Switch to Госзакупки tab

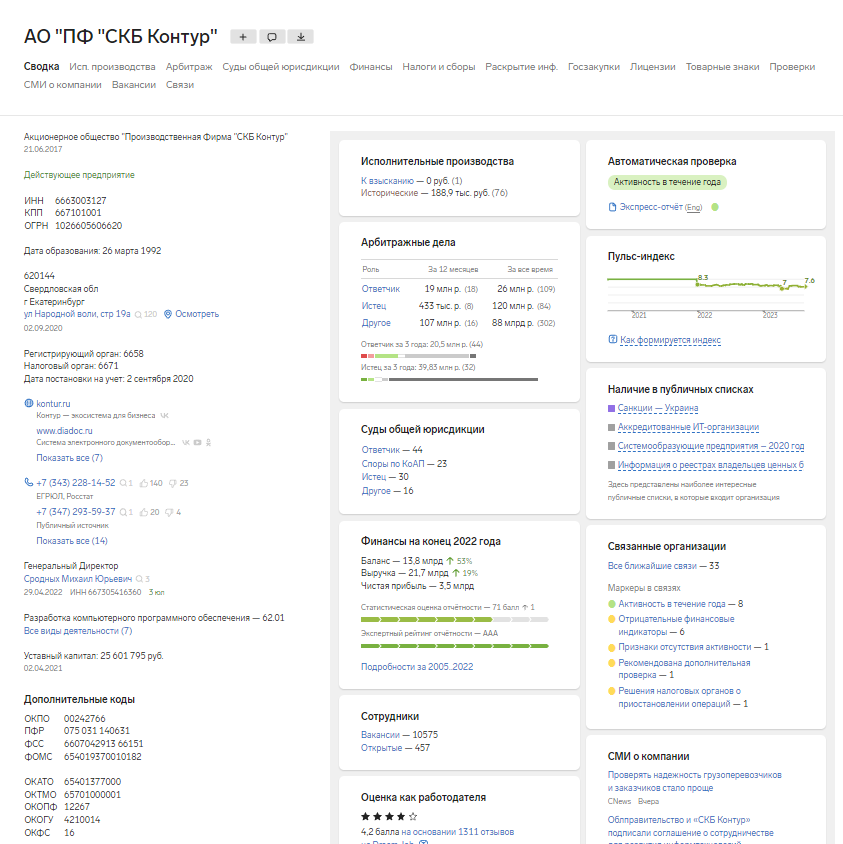tap(594, 67)
